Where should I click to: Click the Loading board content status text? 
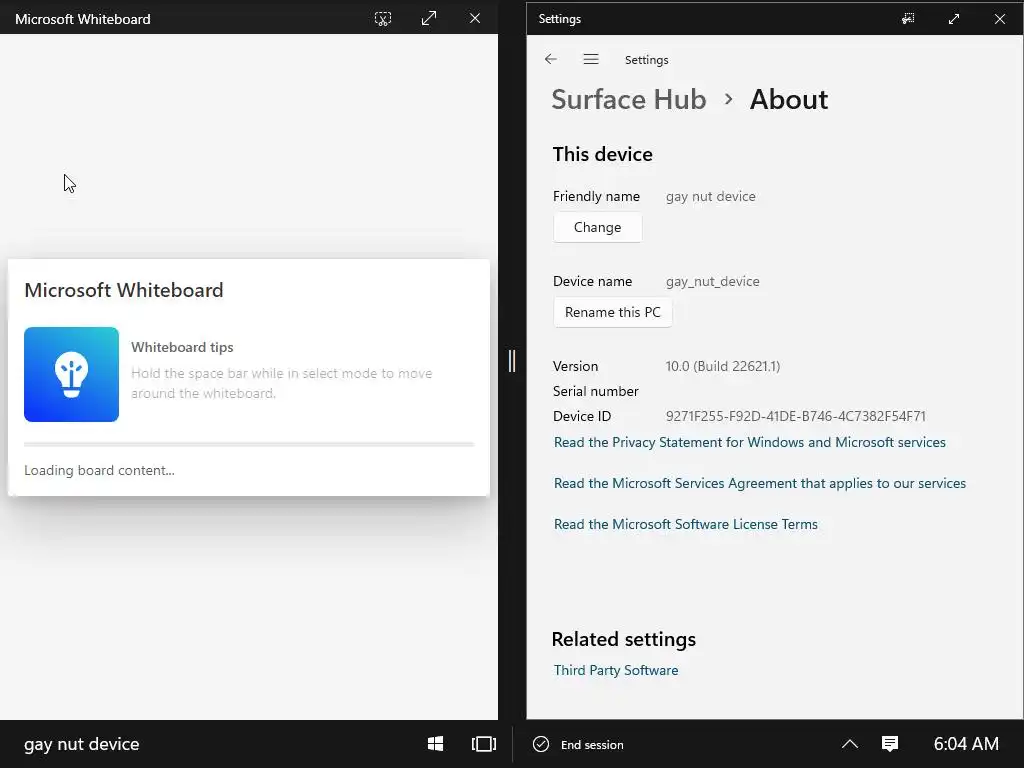(99, 470)
